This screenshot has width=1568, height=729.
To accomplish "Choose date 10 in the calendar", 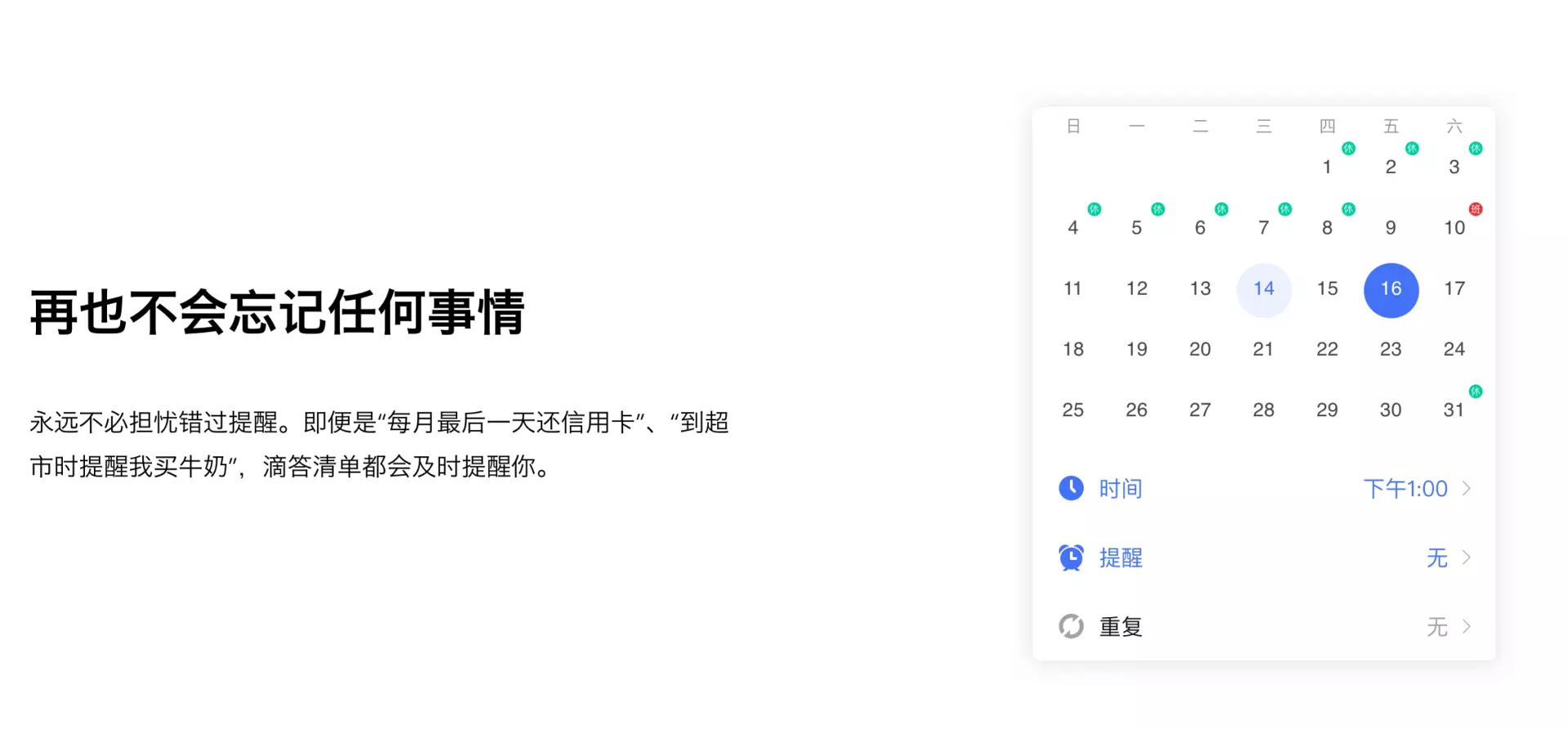I will [x=1454, y=228].
